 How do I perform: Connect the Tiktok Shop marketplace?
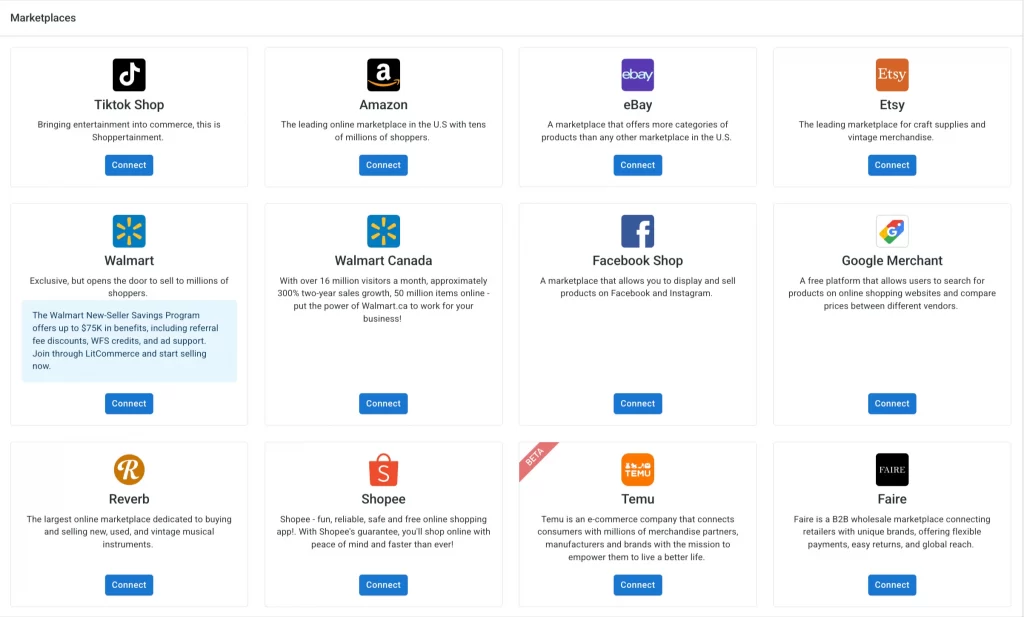click(x=129, y=165)
